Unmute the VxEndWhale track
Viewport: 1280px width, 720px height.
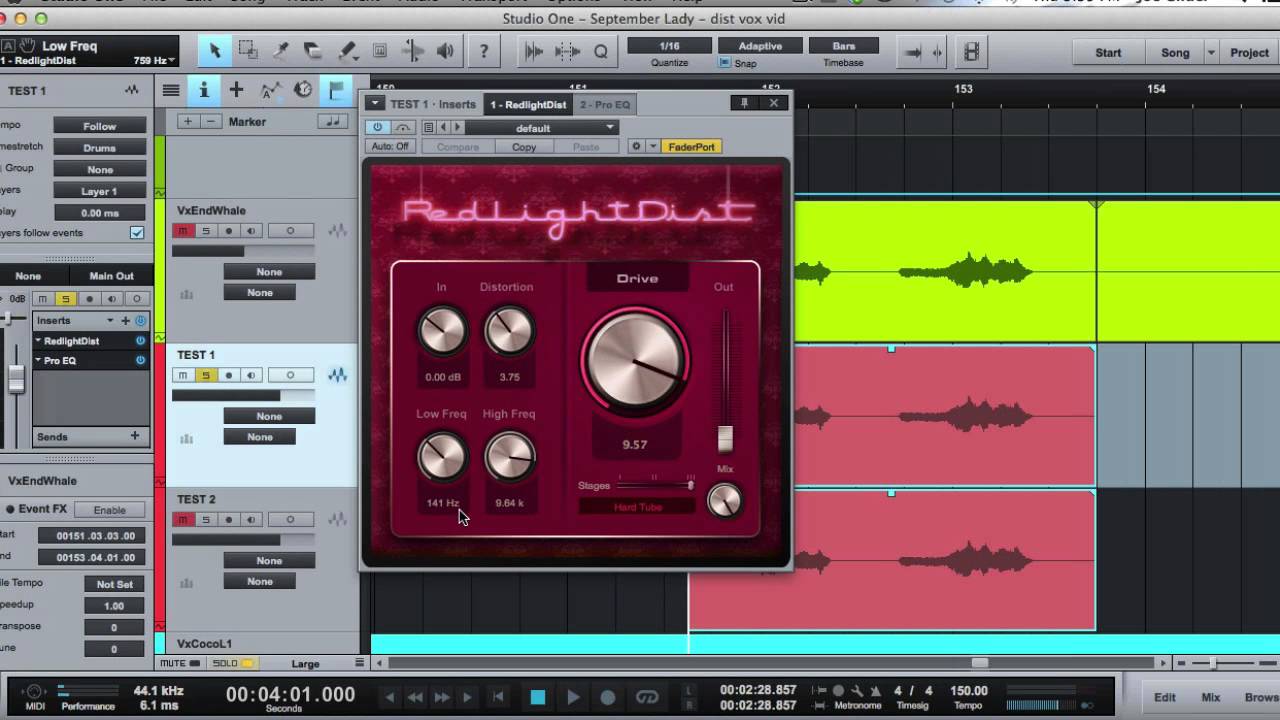182,231
